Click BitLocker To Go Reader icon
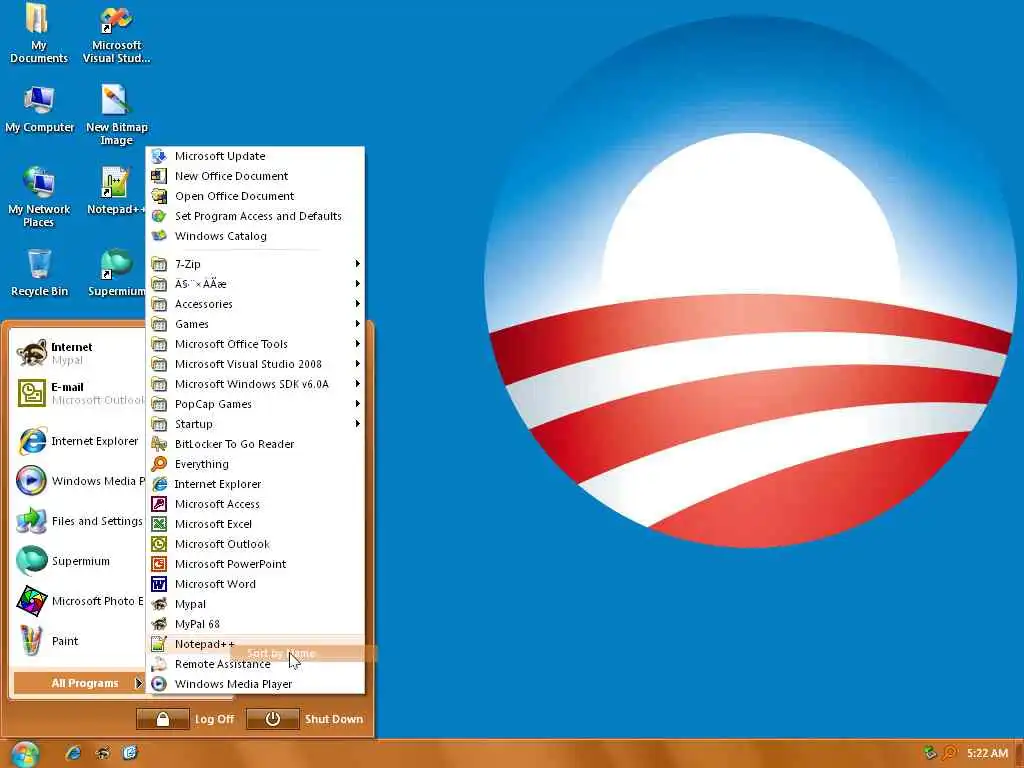This screenshot has height=768, width=1024. pos(159,444)
